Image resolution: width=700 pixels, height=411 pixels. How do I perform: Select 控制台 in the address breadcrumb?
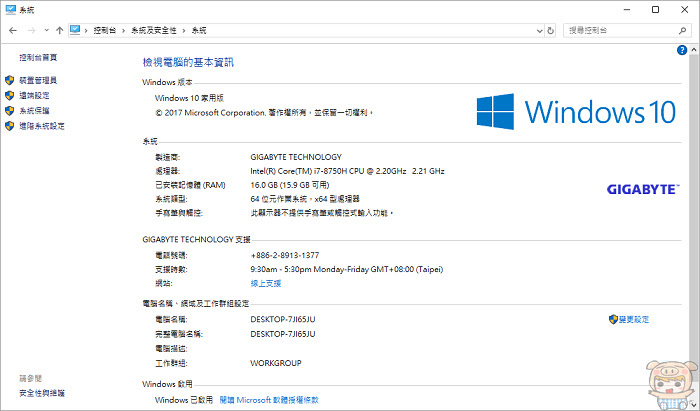coord(105,30)
